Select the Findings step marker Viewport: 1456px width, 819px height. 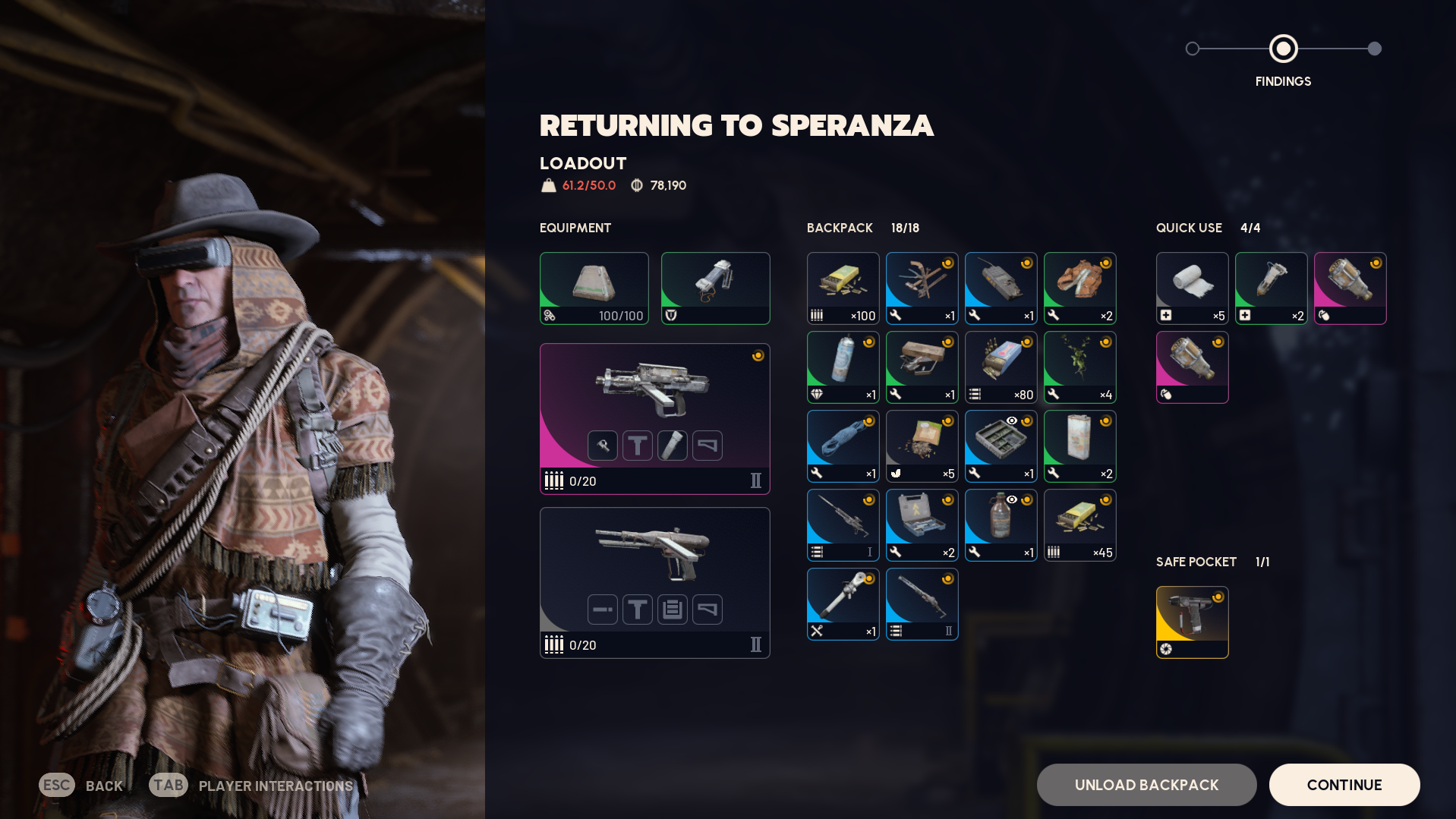tap(1284, 49)
